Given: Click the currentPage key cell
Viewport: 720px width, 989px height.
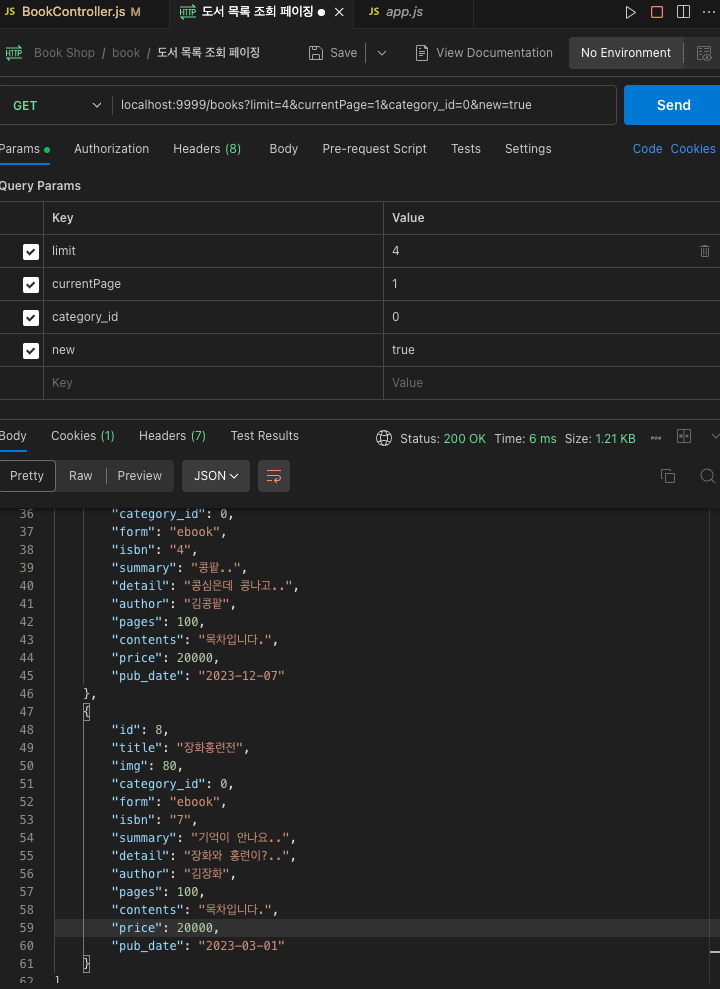Looking at the screenshot, I should (213, 284).
